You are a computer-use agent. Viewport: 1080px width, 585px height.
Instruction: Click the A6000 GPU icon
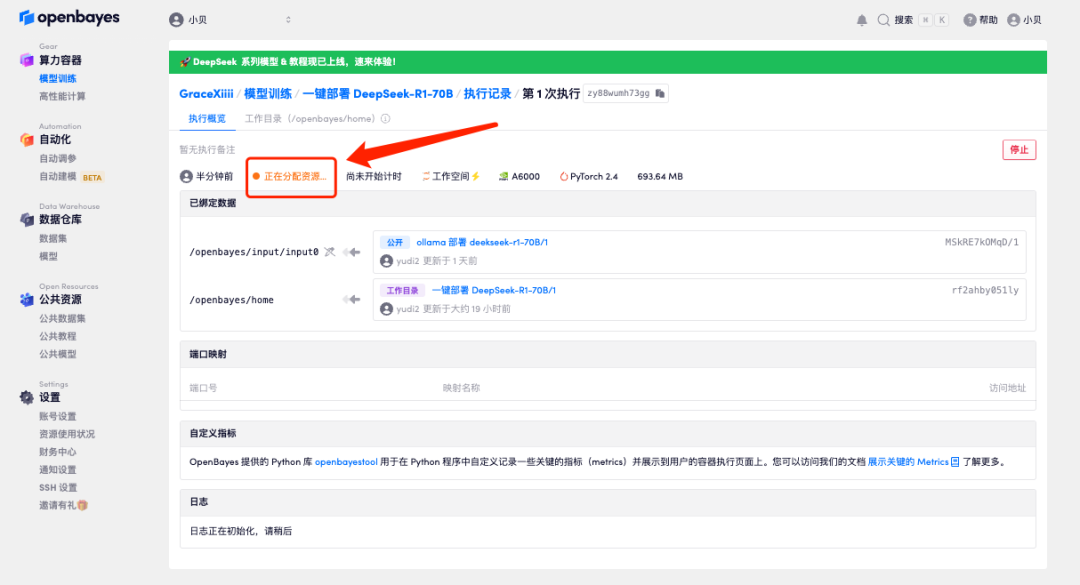point(503,176)
